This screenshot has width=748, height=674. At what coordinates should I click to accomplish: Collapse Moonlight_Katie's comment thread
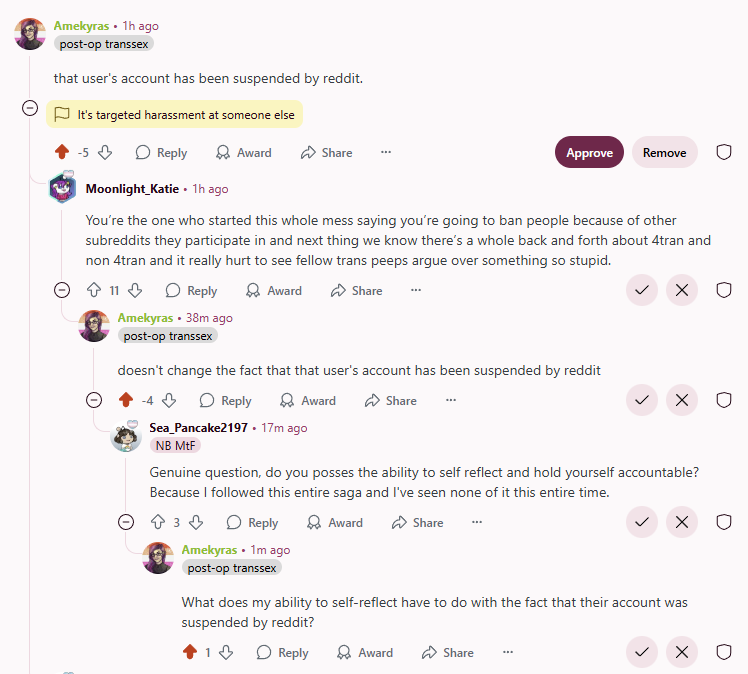(x=62, y=290)
